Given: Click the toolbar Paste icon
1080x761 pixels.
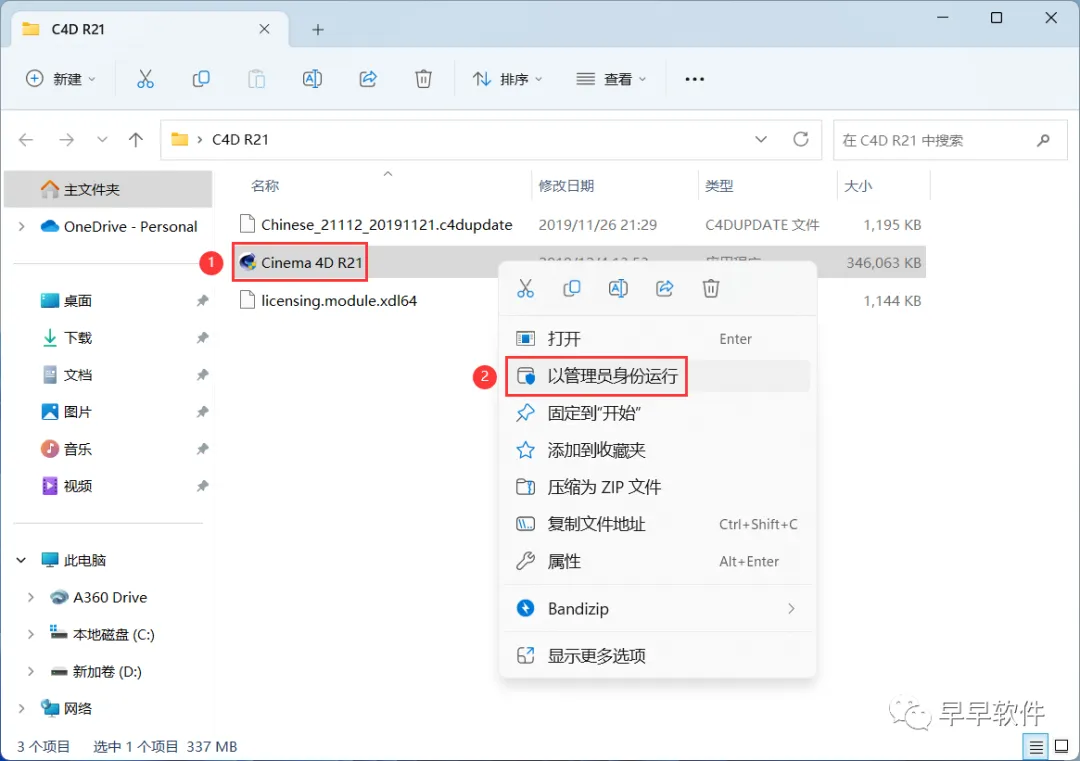Looking at the screenshot, I should (256, 79).
